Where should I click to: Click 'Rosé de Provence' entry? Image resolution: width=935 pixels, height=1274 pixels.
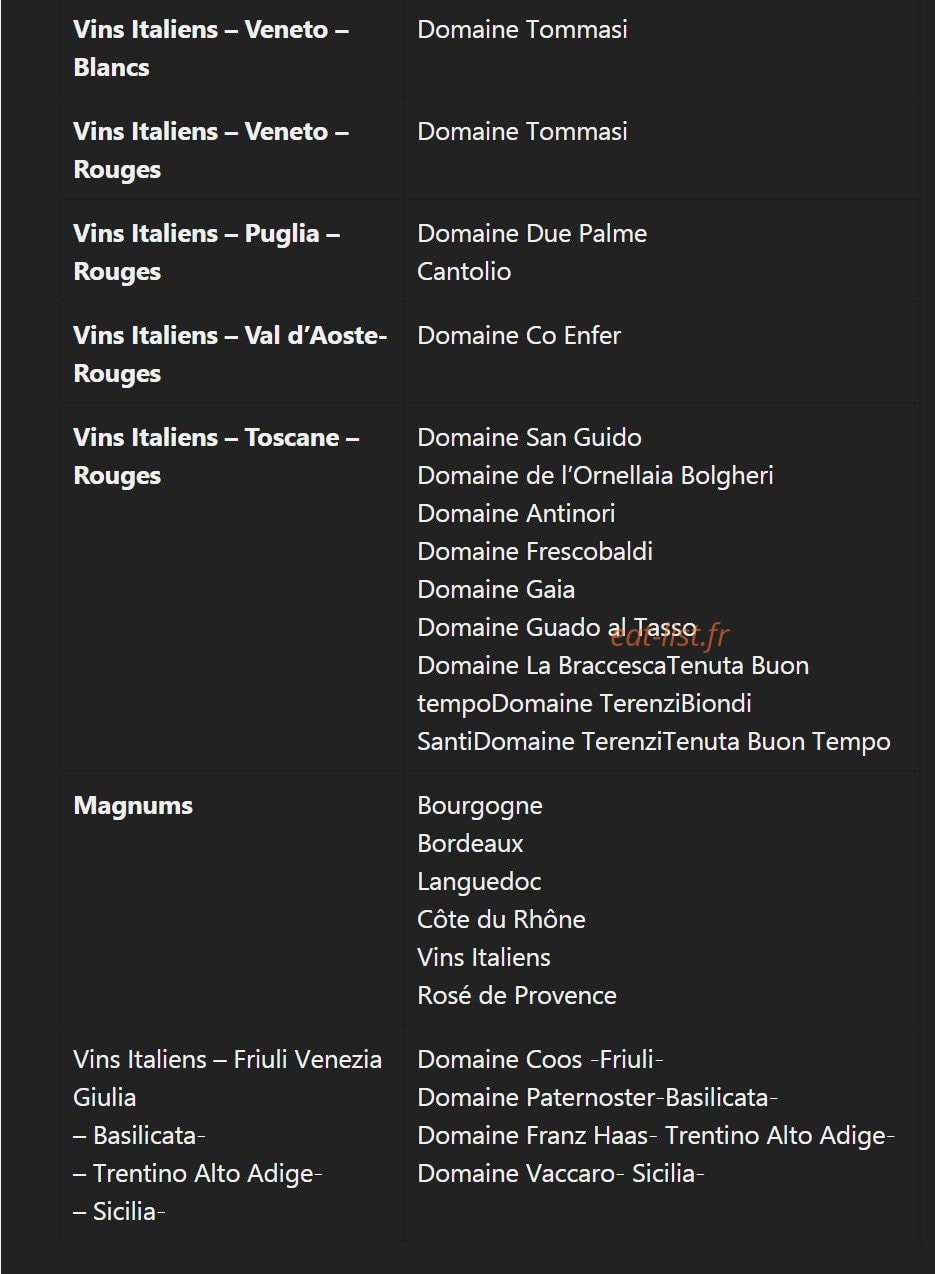click(x=517, y=996)
